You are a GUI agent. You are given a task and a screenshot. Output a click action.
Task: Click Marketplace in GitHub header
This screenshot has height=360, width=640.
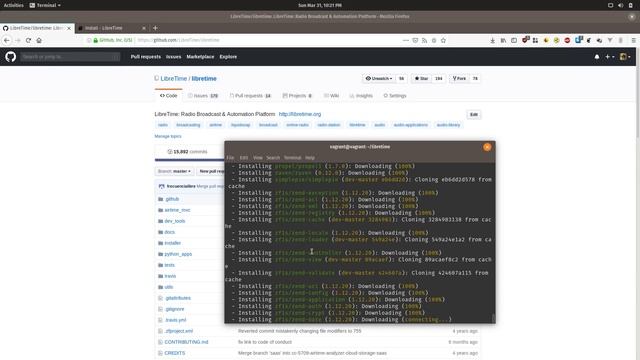(200, 57)
